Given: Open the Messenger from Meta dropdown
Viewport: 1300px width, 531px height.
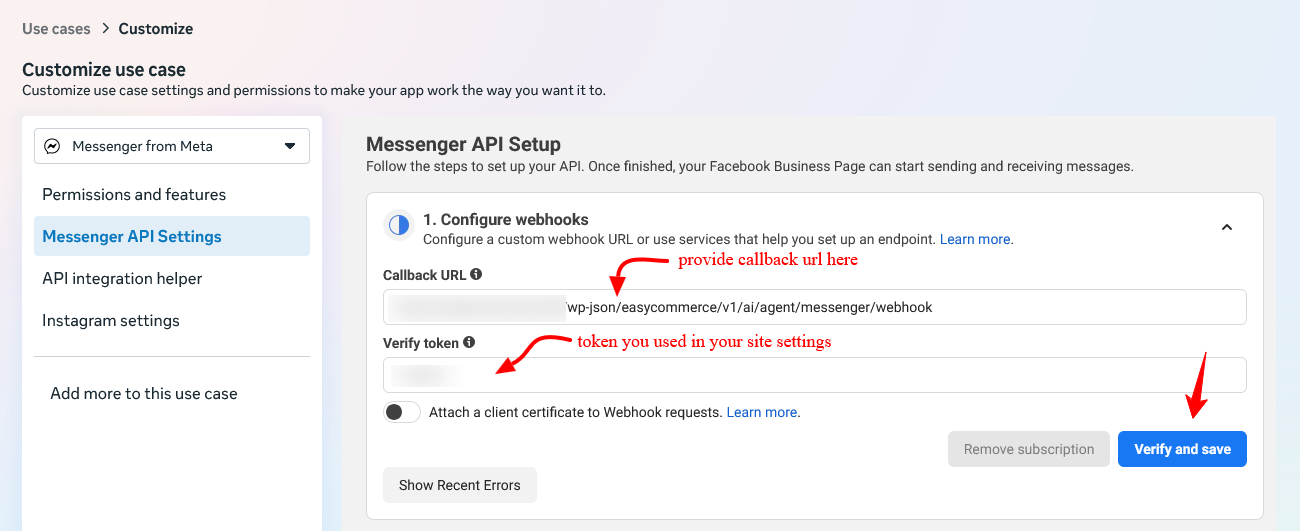Looking at the screenshot, I should [x=172, y=146].
